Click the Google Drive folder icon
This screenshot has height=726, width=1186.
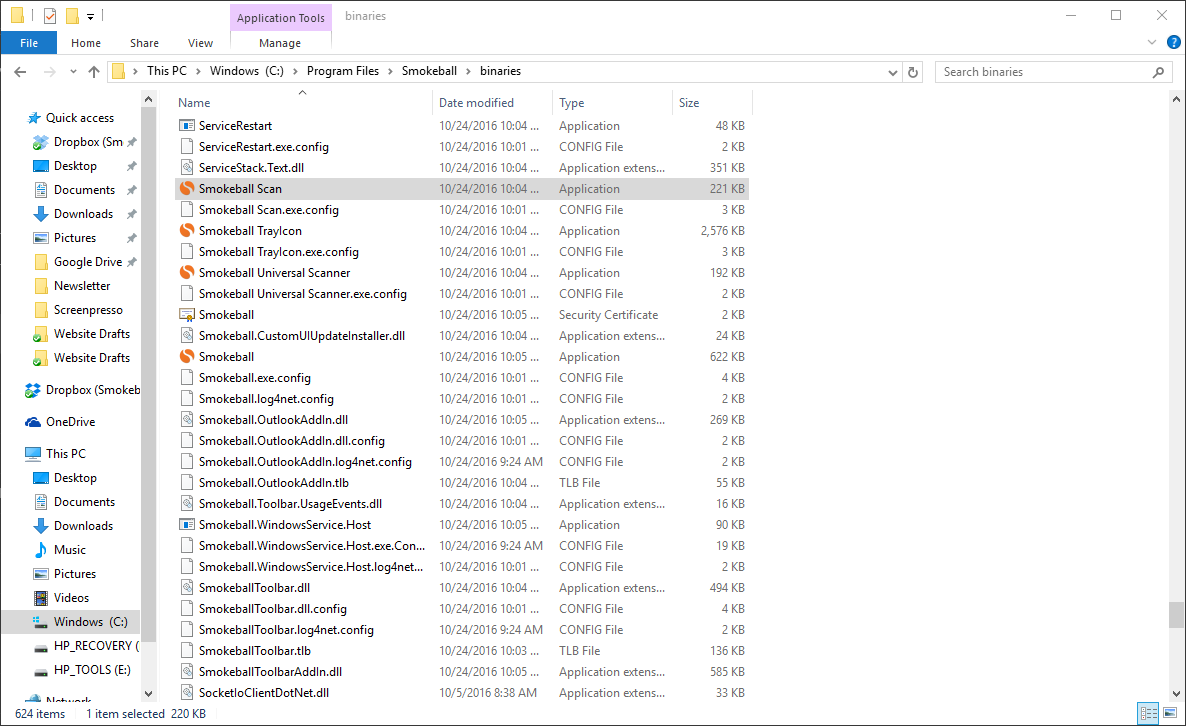(41, 262)
